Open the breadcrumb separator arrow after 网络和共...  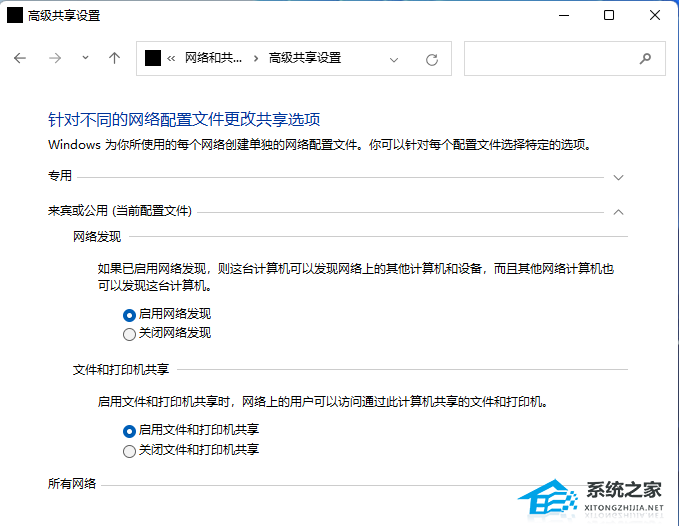(x=256, y=58)
